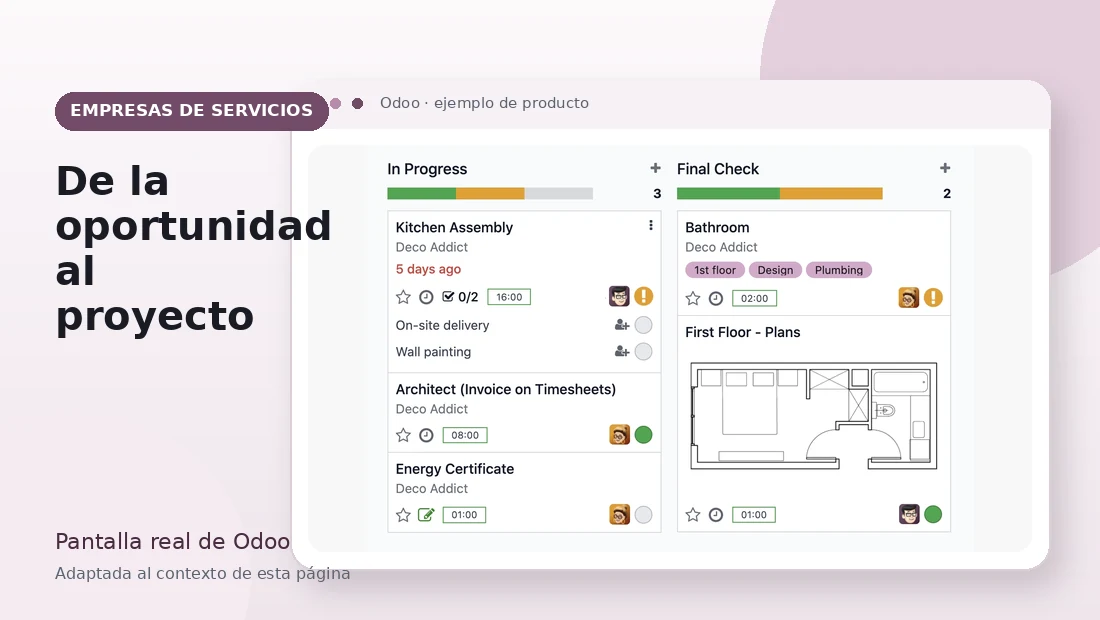The image size is (1100, 620).
Task: Open activity clock on First Floor - Plans
Action: click(716, 515)
